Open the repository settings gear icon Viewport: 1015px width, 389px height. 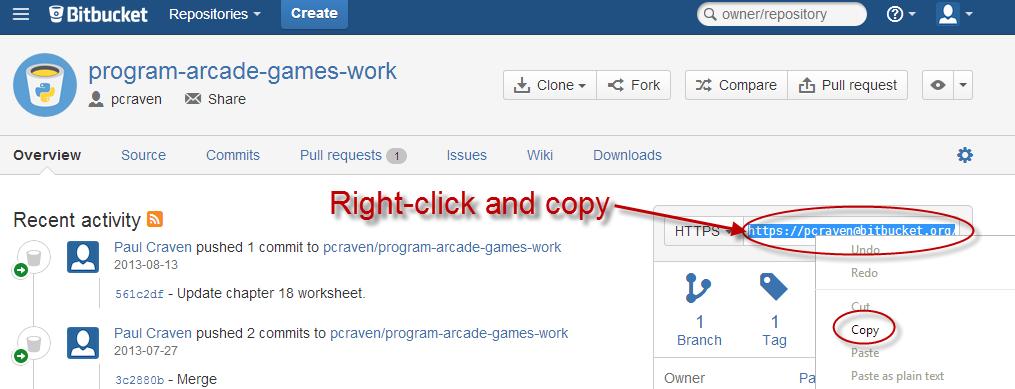click(x=965, y=155)
